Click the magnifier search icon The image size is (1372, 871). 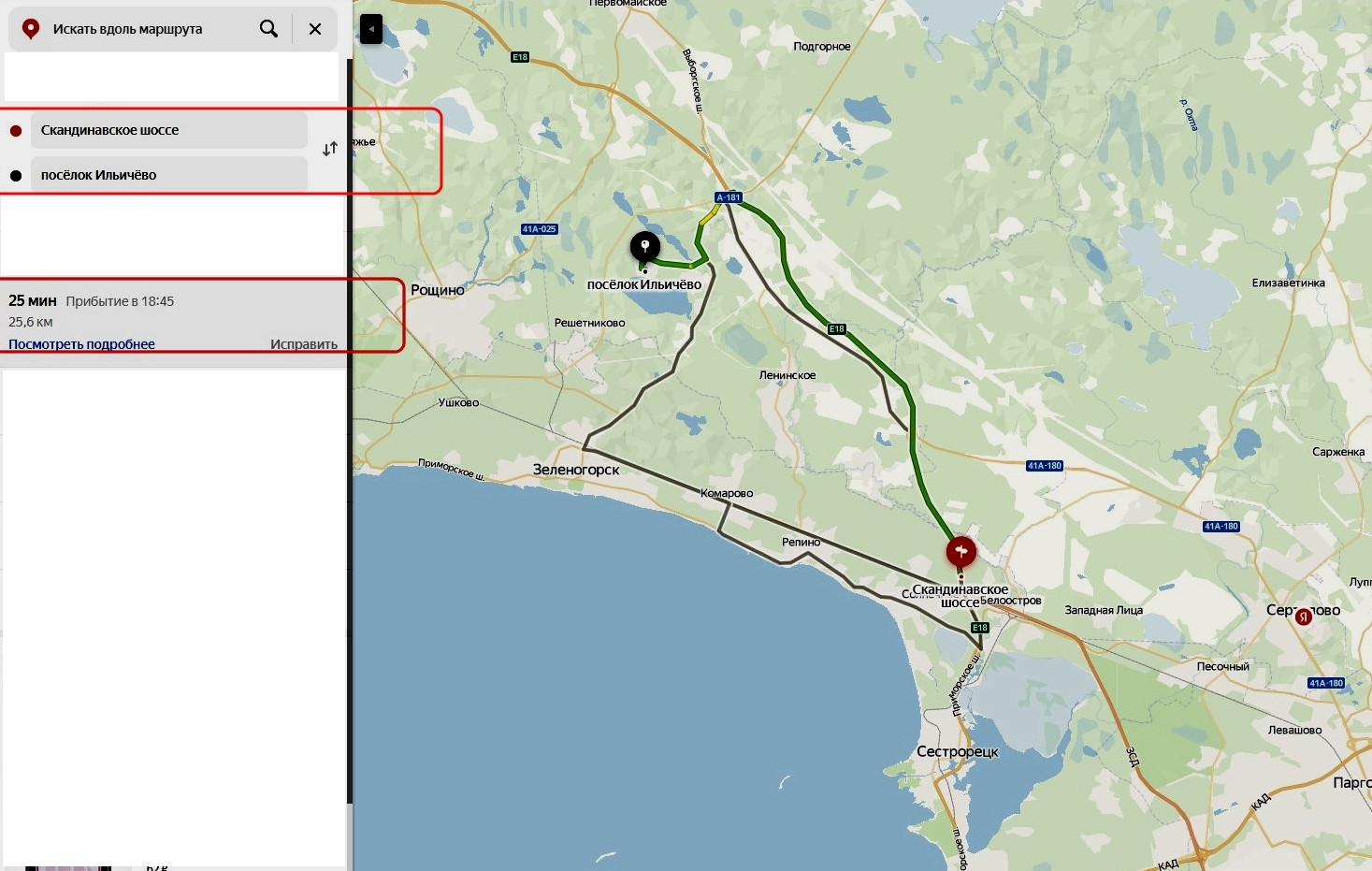point(268,29)
